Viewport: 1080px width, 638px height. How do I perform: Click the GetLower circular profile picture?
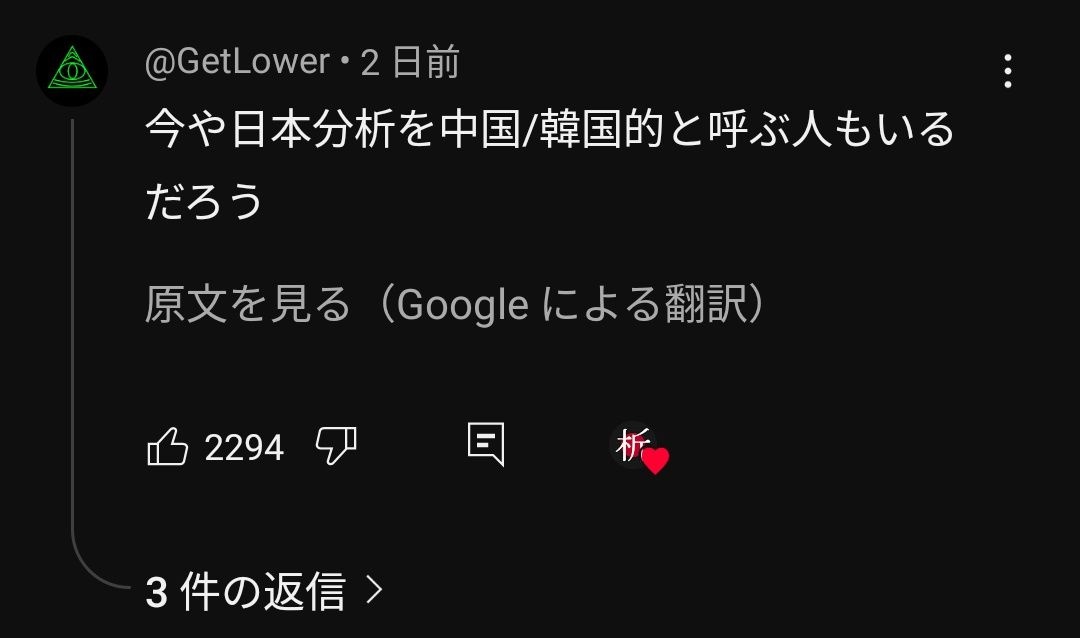(72, 70)
